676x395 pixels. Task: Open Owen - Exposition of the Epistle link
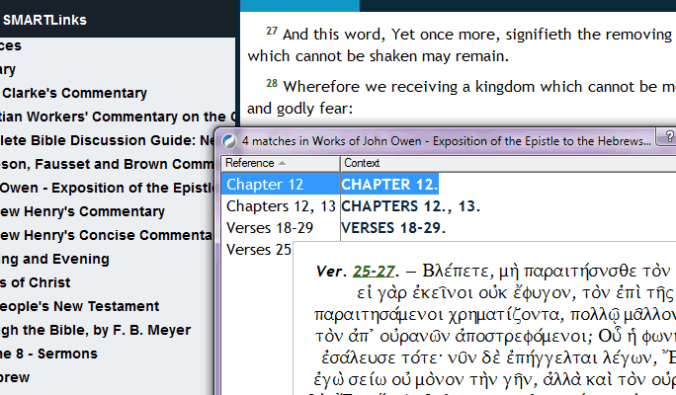tap(107, 188)
